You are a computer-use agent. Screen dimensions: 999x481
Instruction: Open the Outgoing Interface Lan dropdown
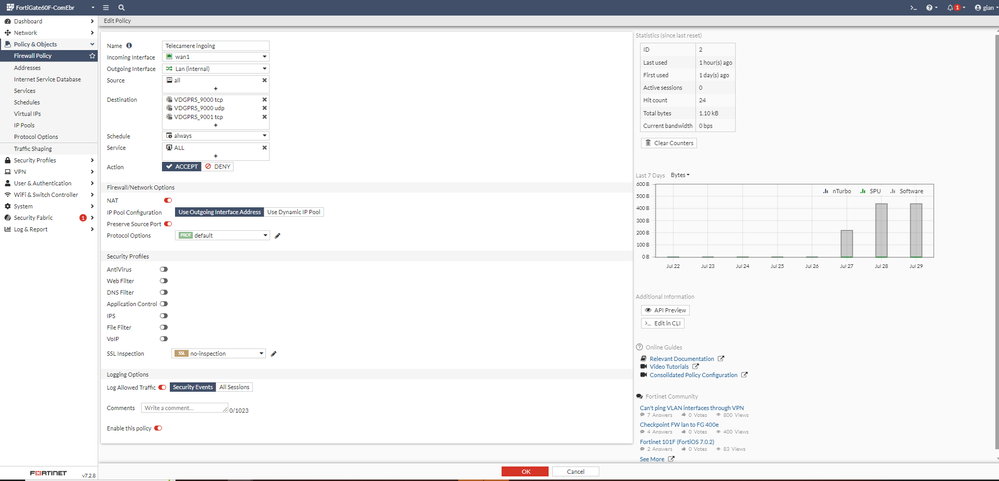[x=216, y=69]
